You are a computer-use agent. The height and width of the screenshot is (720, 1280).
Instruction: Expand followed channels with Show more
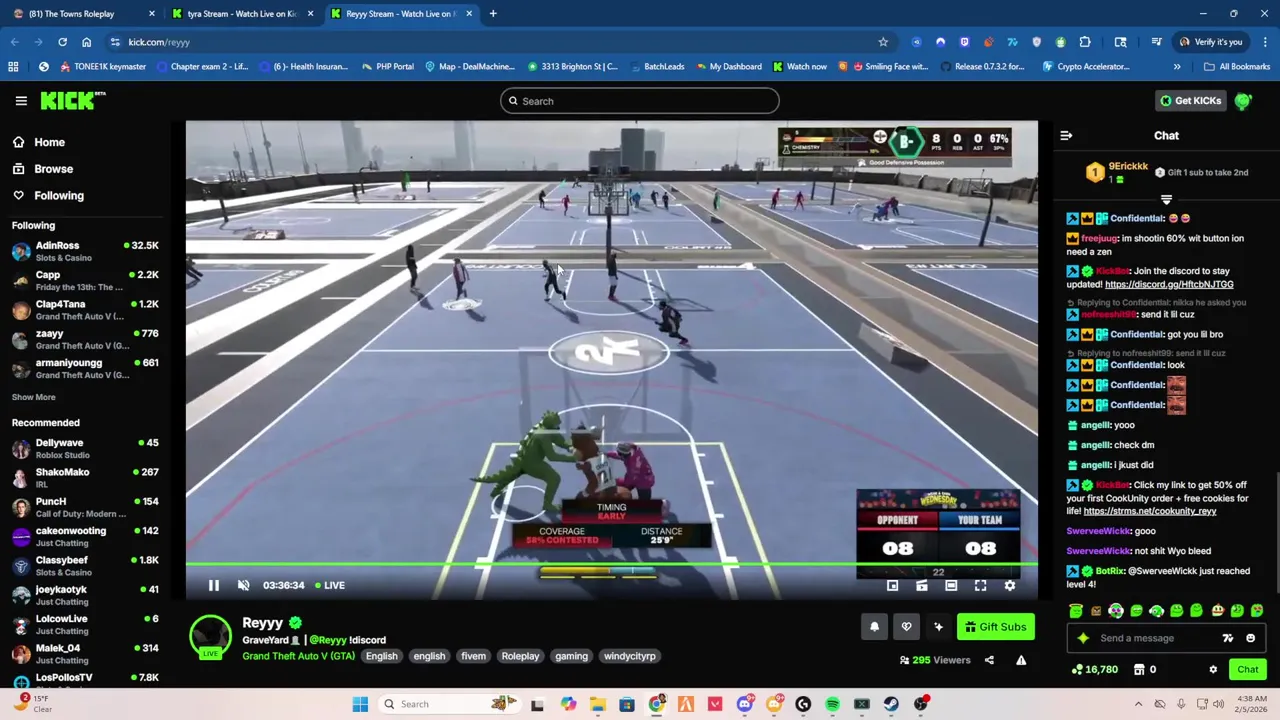point(33,397)
